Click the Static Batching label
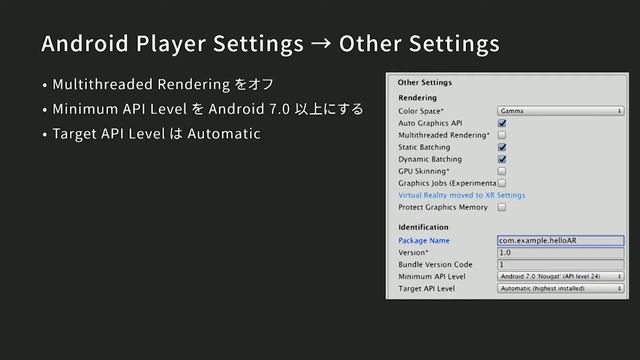Viewport: 640px width, 360px height. click(424, 147)
